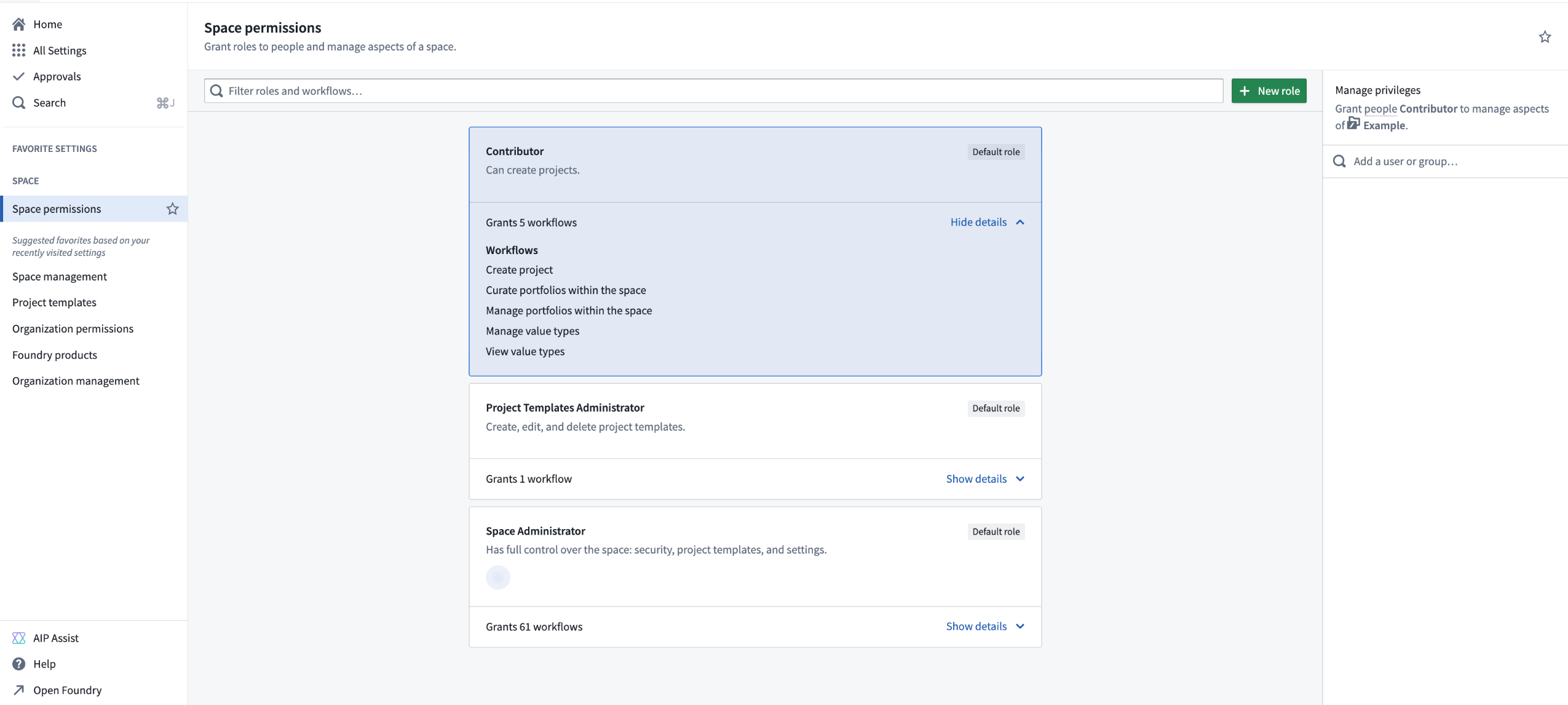Open Foundry via the external link icon
Viewport: 1568px width, 705px height.
19,690
